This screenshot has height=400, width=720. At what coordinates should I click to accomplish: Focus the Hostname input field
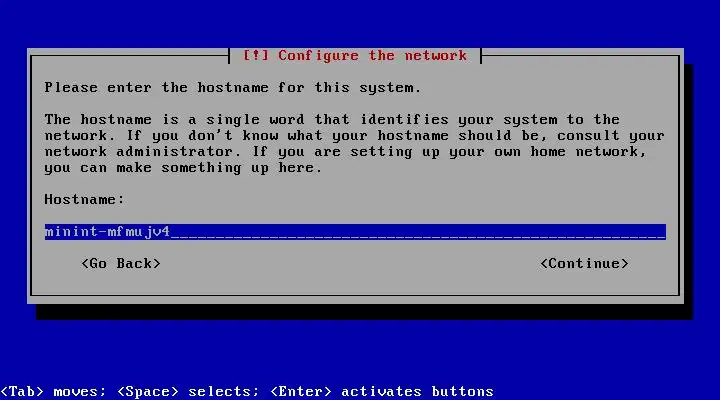pos(355,231)
